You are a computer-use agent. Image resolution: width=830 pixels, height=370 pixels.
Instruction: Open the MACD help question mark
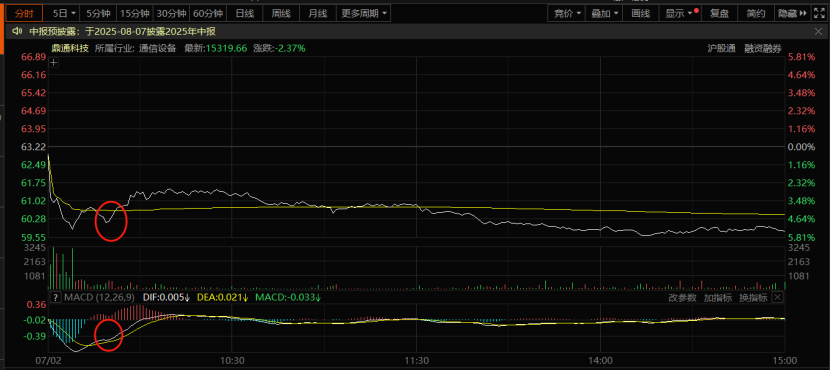55,297
